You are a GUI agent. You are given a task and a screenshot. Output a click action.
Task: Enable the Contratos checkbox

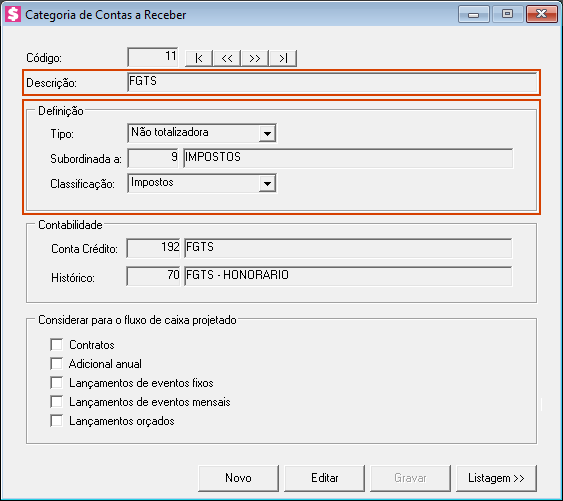click(x=57, y=344)
